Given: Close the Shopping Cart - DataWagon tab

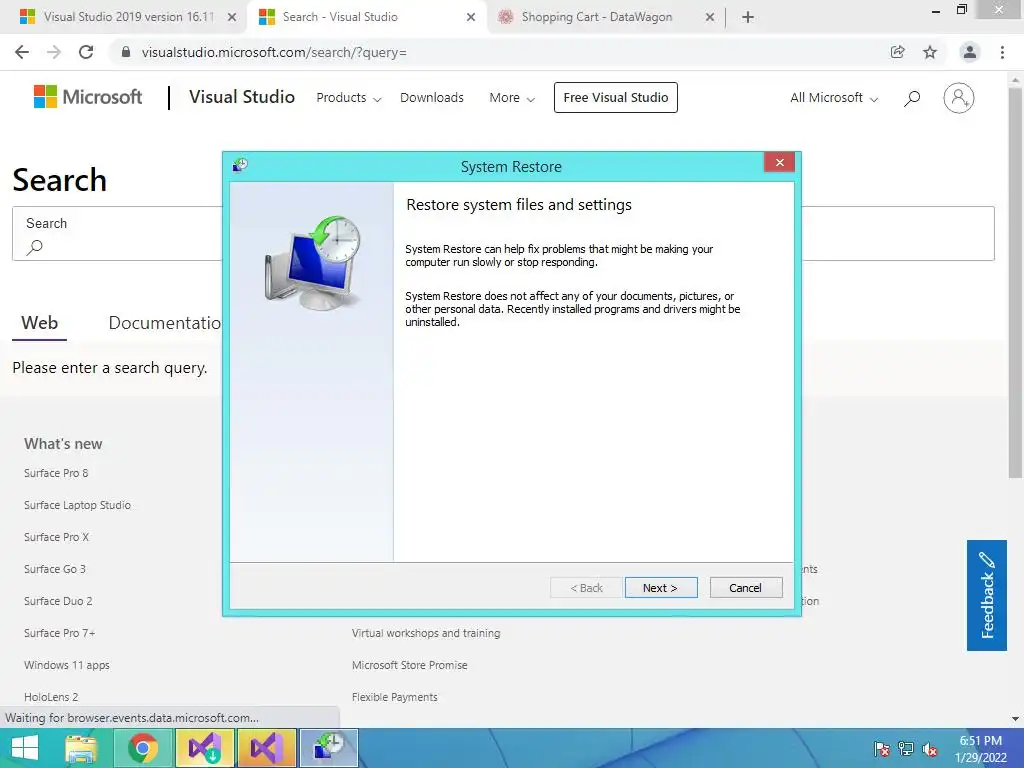Looking at the screenshot, I should pos(710,17).
